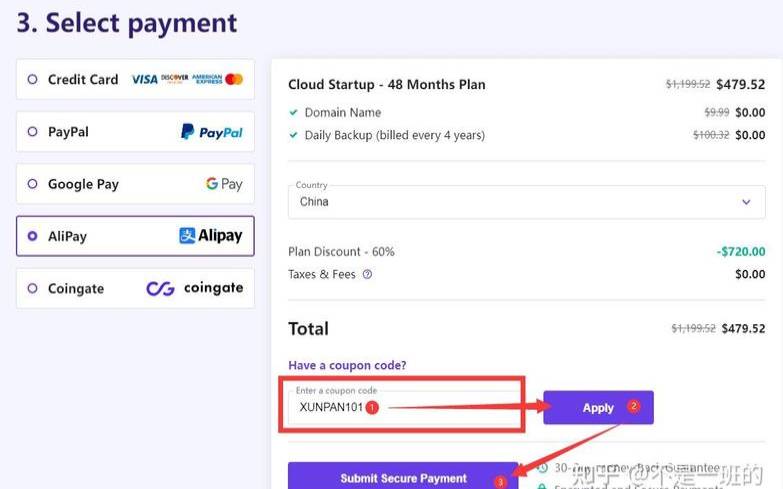Click the Country dropdown chevron arrow

pos(746,202)
